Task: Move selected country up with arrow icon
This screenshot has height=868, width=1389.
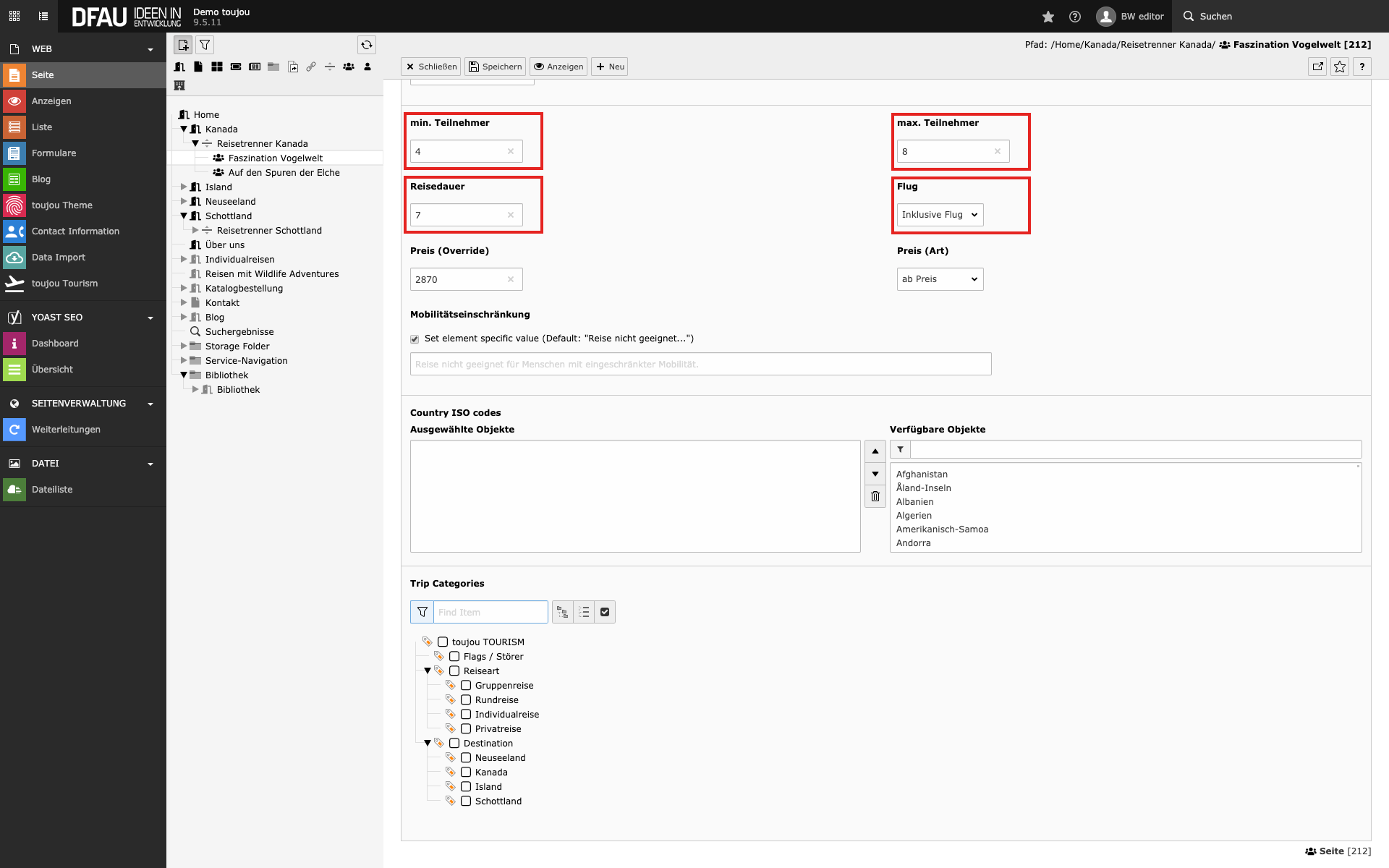Action: (x=875, y=451)
